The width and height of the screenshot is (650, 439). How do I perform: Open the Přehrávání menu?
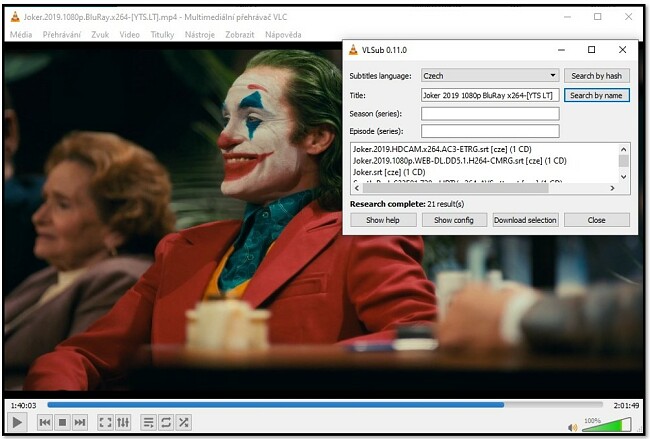tap(62, 35)
